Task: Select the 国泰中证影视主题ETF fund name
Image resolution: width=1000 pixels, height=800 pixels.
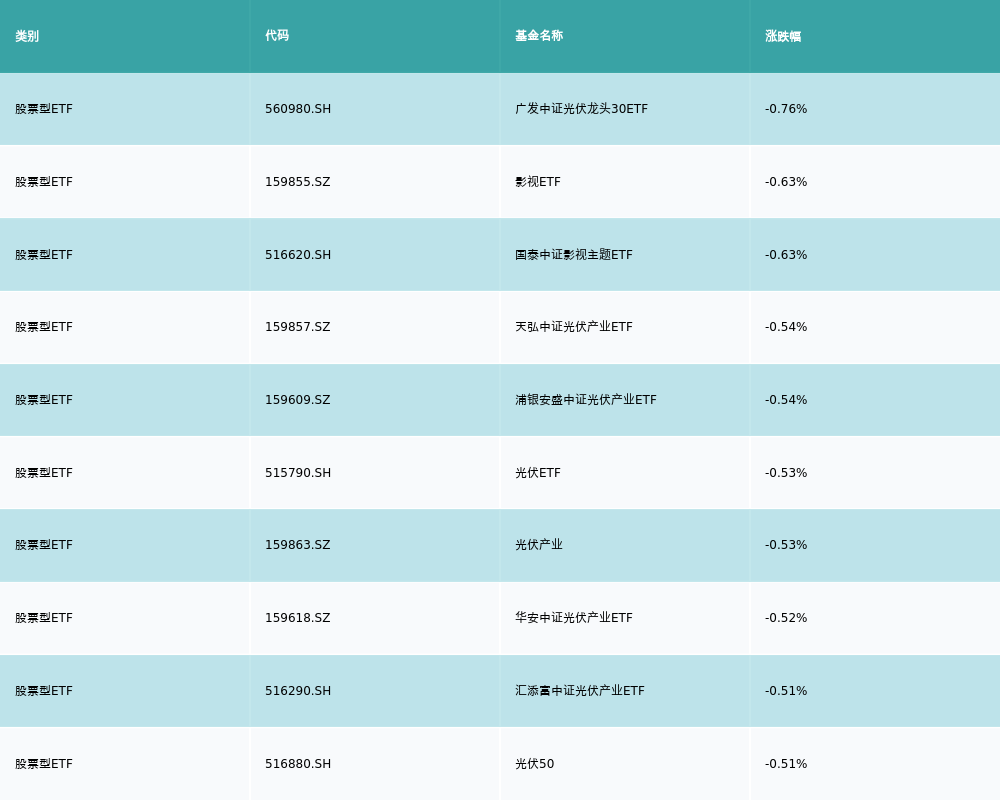Action: 574,255
